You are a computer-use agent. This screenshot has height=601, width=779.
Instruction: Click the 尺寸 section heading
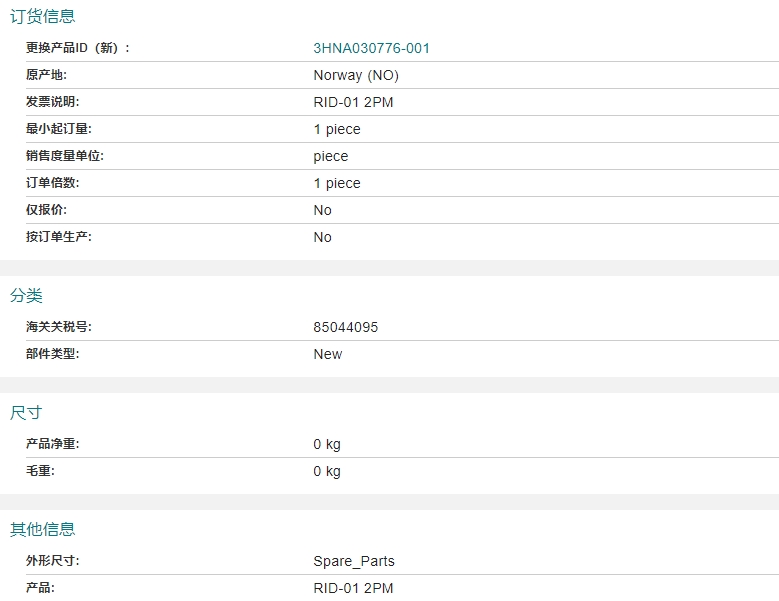click(26, 413)
